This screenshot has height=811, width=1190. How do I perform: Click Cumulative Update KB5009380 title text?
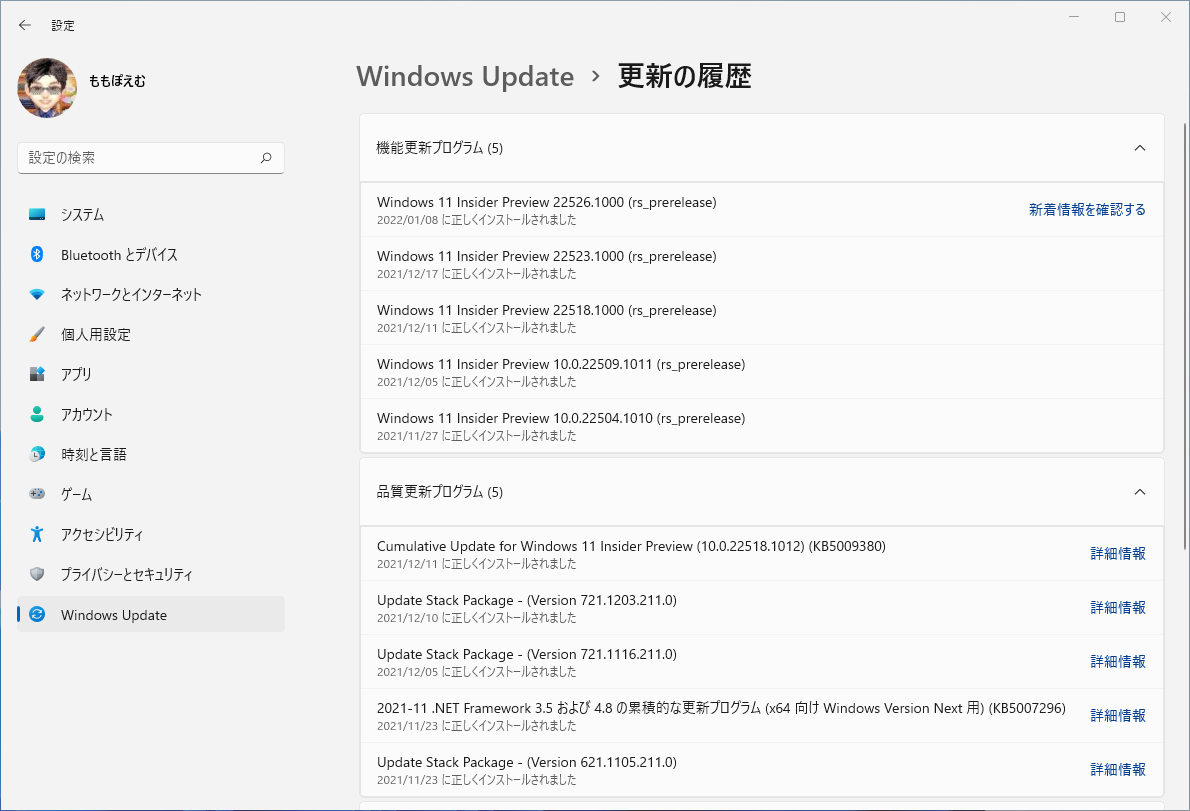pos(631,546)
